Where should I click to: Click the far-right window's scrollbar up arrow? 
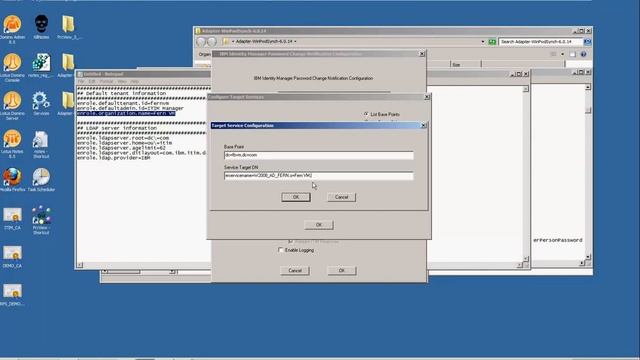pyautogui.click(x=588, y=87)
